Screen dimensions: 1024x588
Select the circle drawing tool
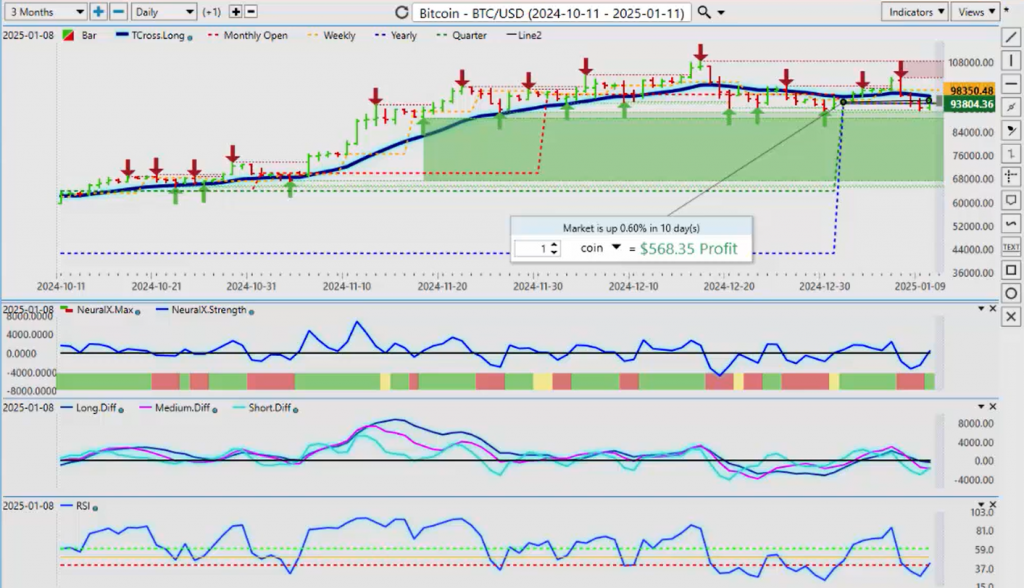point(1011,293)
